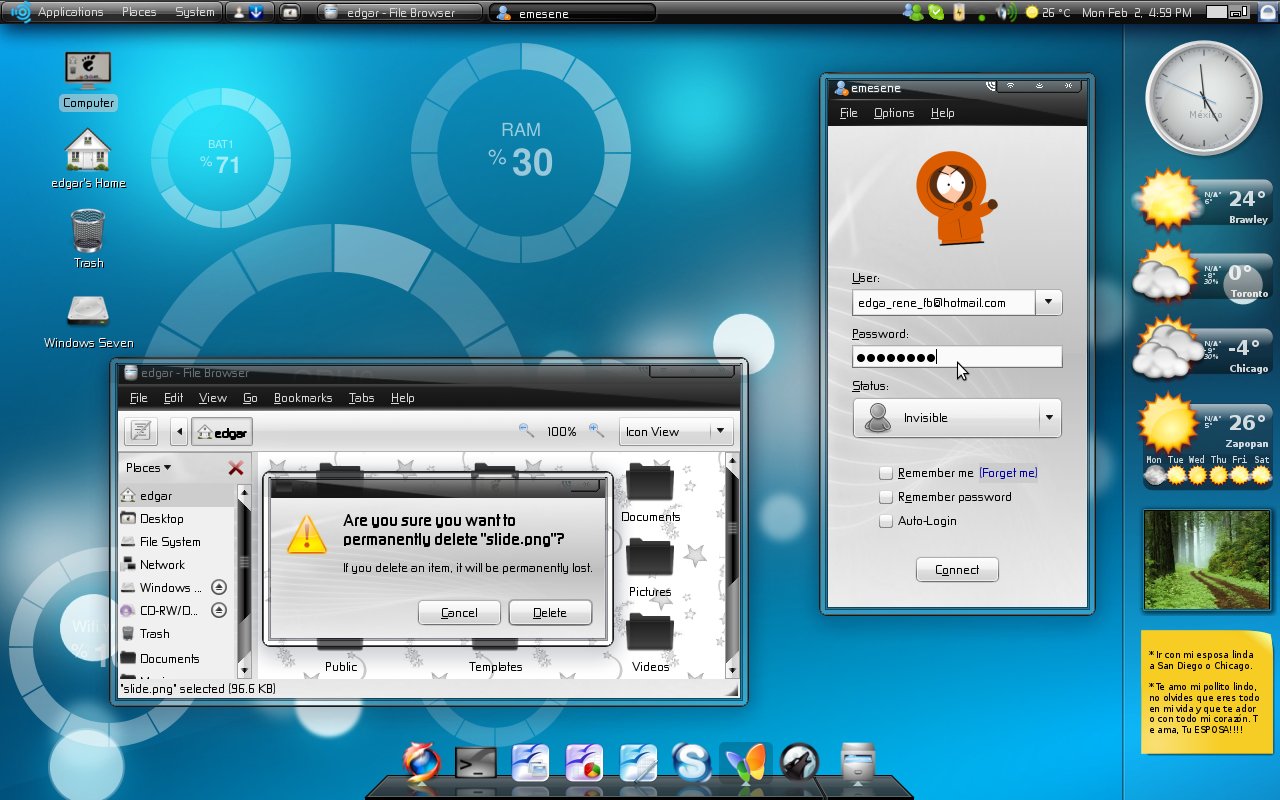1280x800 pixels.
Task: Open the Computer desktop icon
Action: [x=88, y=80]
